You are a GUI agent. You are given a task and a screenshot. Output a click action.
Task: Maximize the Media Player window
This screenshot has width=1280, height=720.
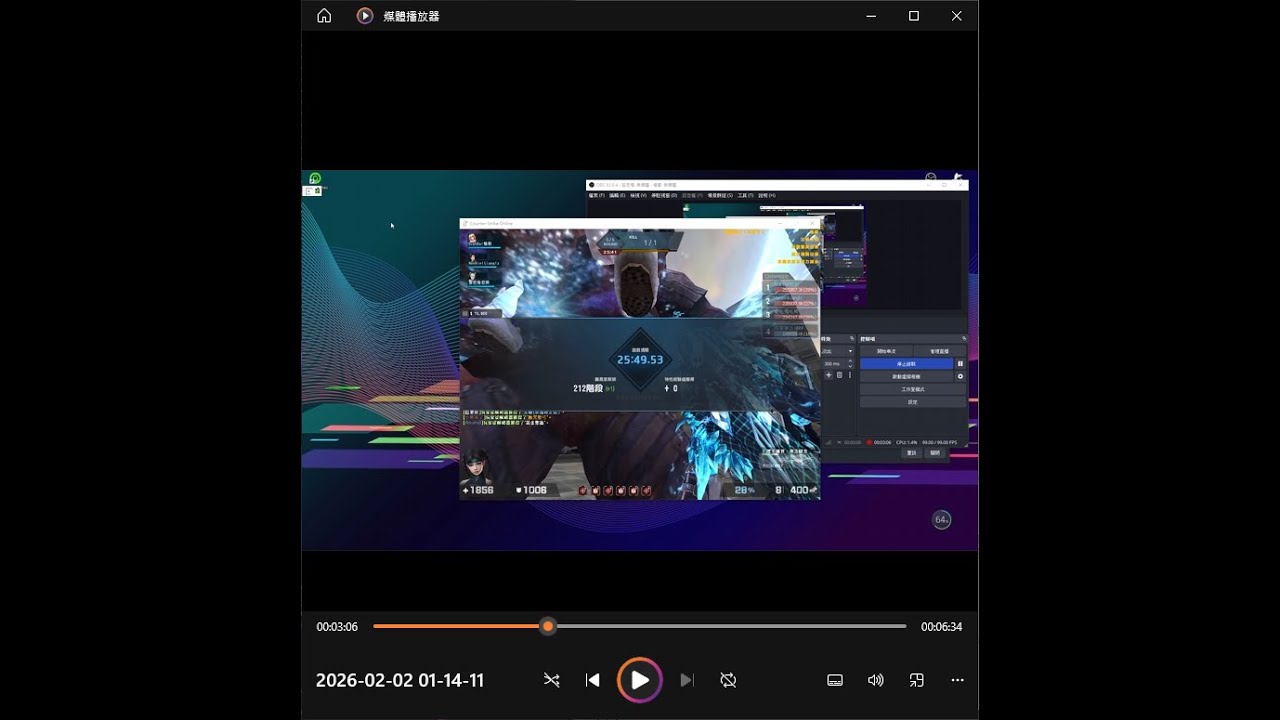point(914,16)
